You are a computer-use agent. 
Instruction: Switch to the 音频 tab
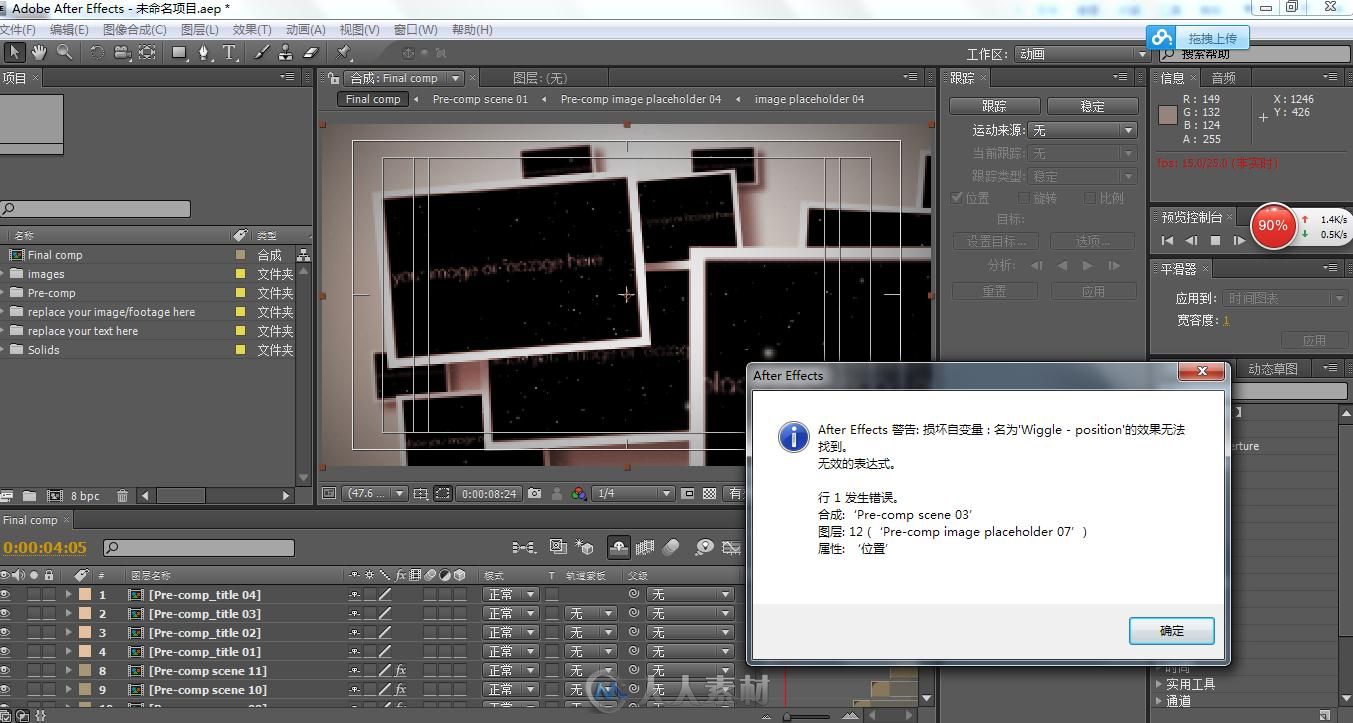(1223, 78)
